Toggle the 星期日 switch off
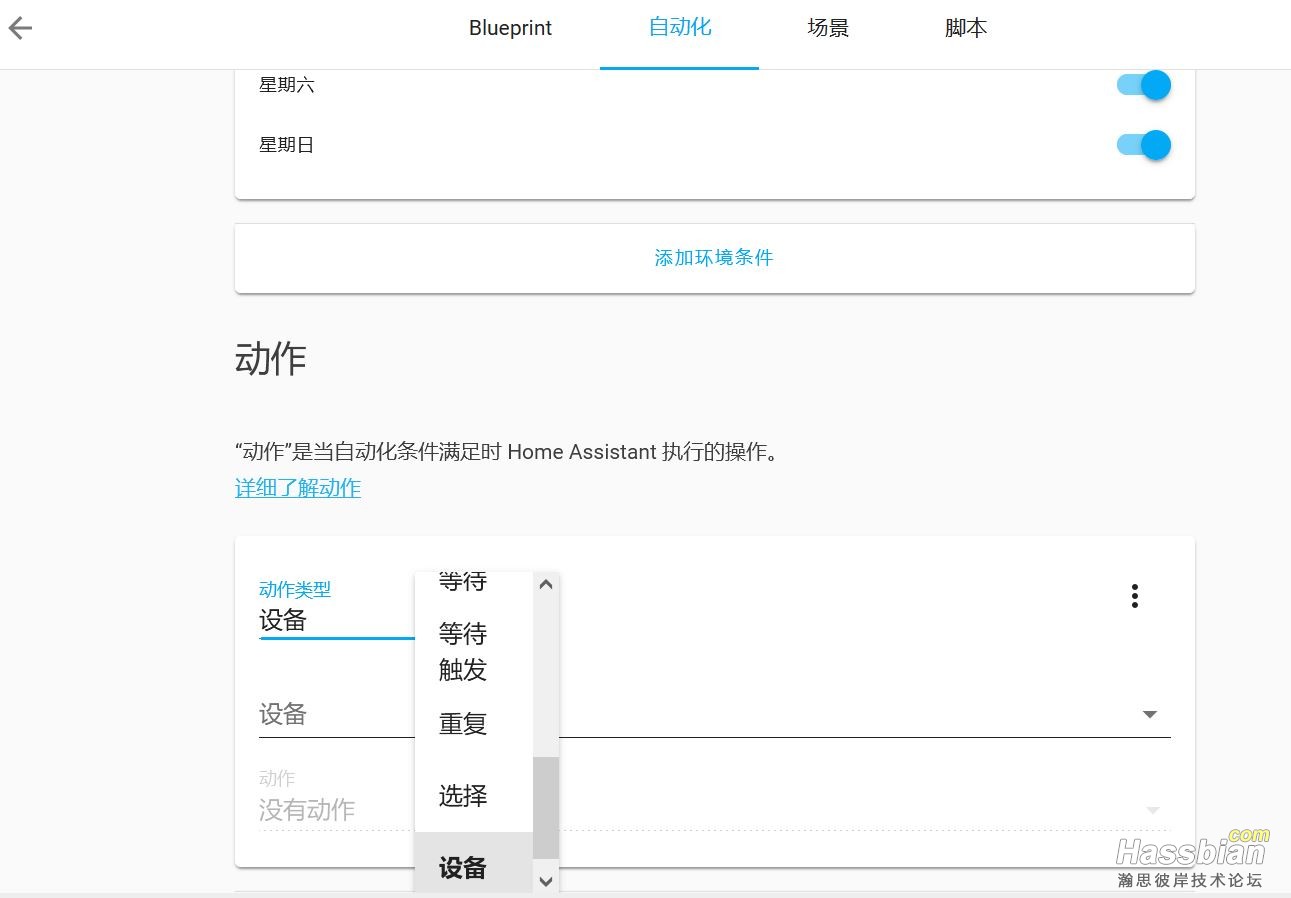This screenshot has height=898, width=1291. pos(1143,145)
